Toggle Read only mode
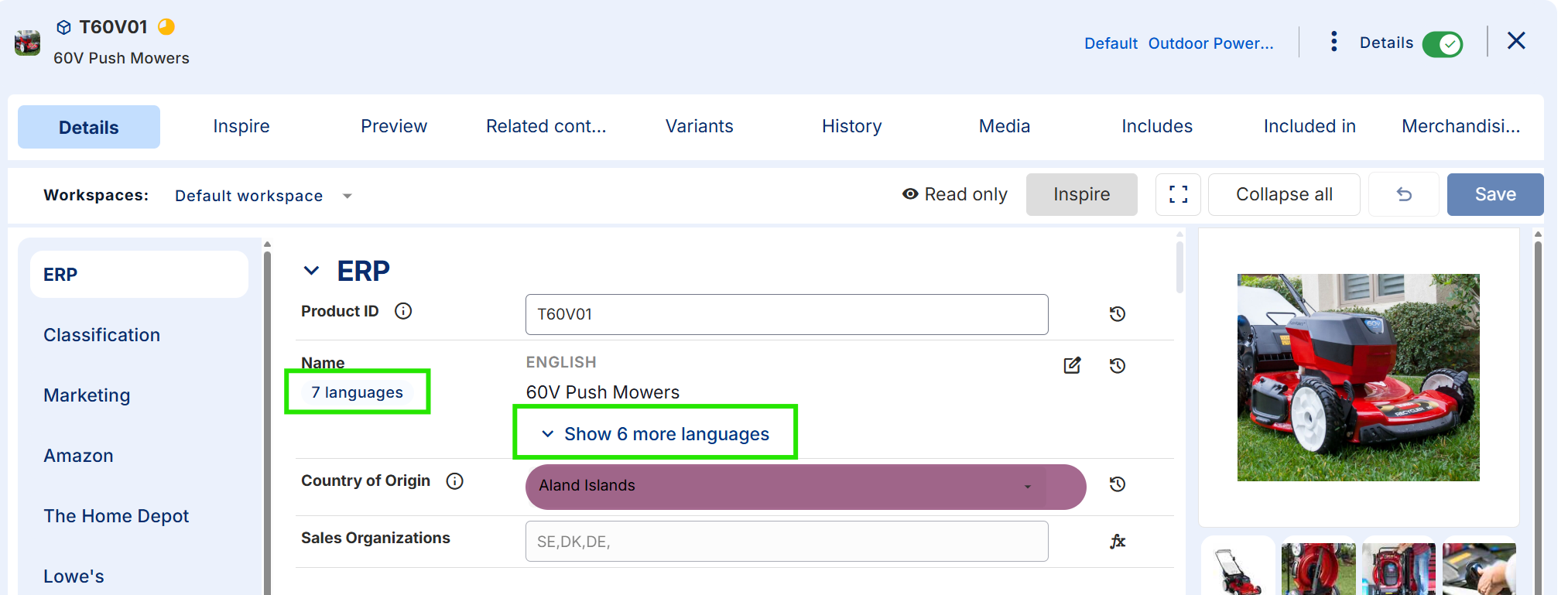This screenshot has height=595, width=1568. point(955,194)
